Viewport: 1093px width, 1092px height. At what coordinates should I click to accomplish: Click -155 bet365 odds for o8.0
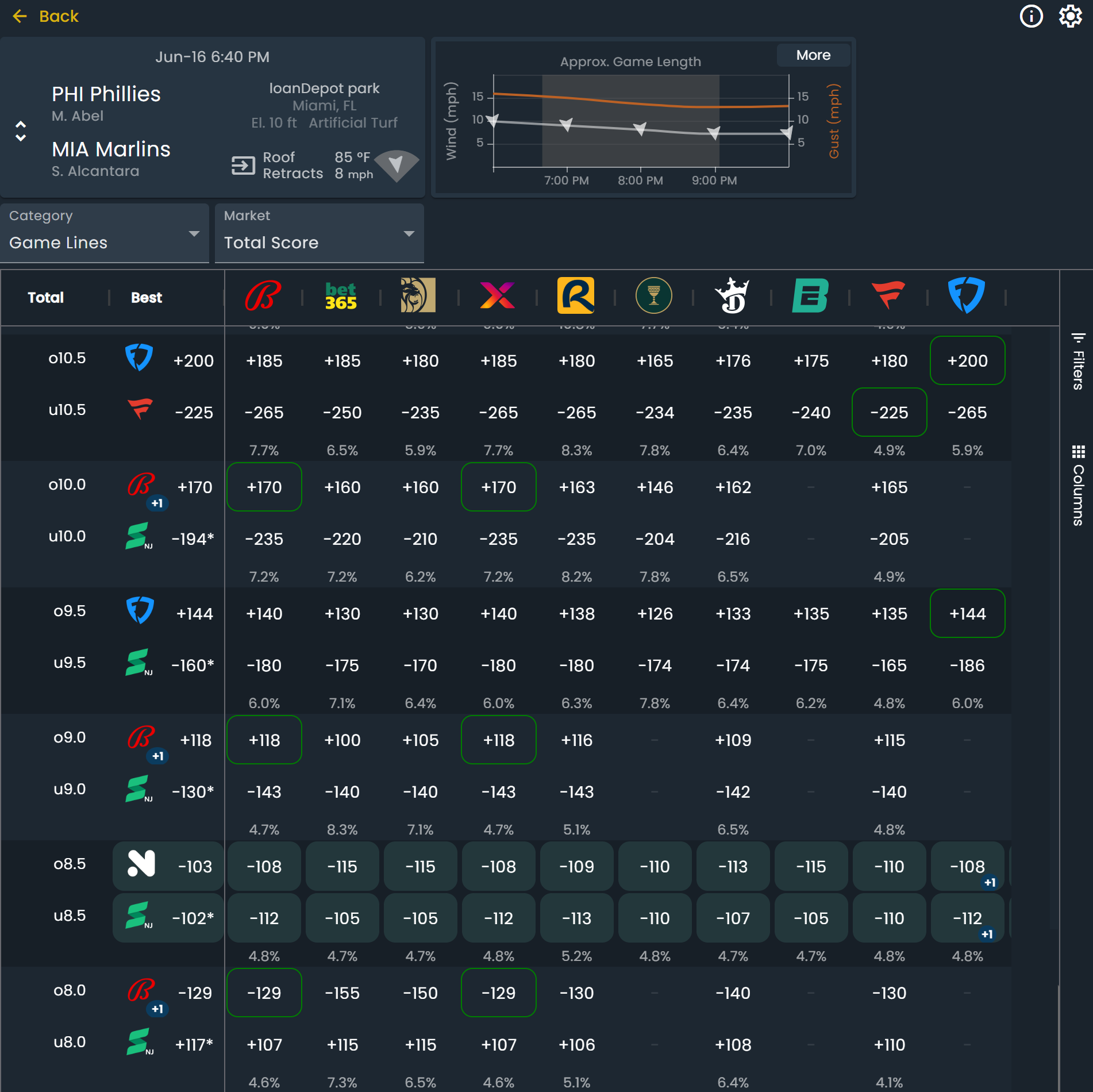[342, 993]
